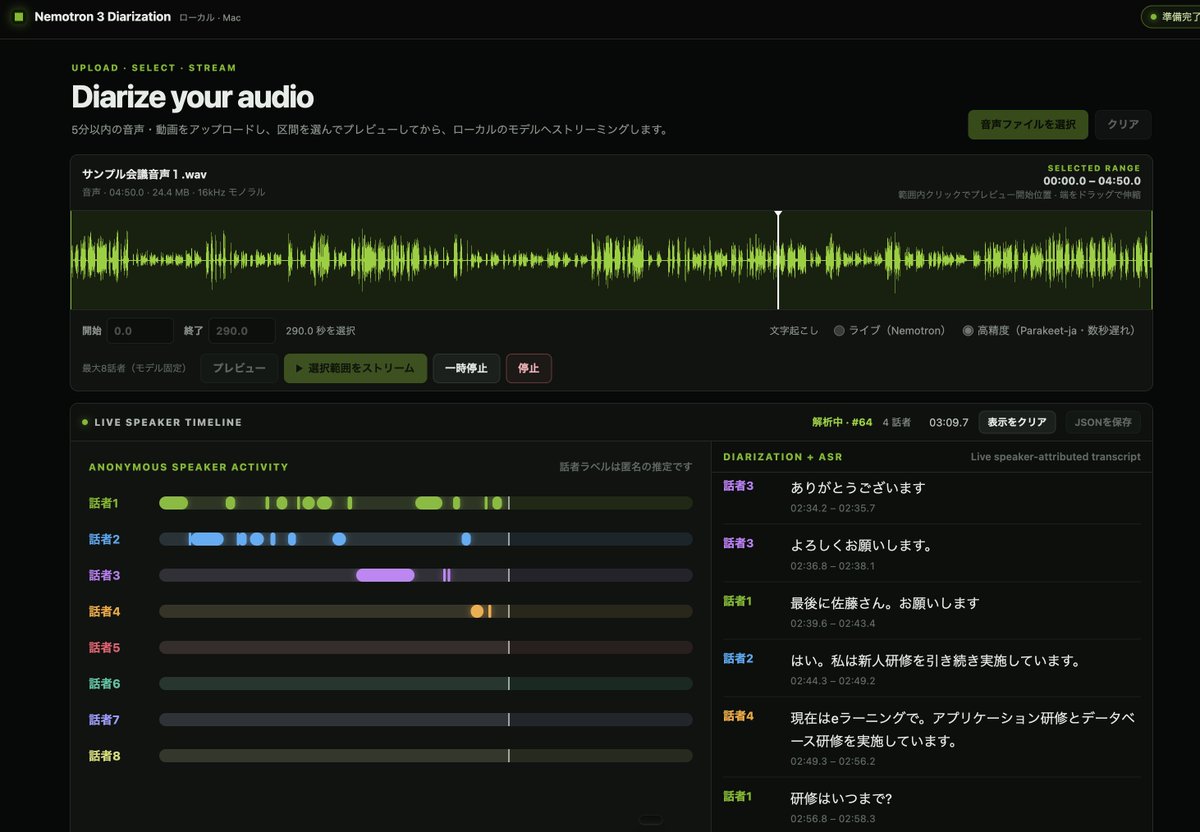Click the selected range value 00:00.0 – 04:50.0
The width and height of the screenshot is (1200, 832).
click(x=1092, y=181)
